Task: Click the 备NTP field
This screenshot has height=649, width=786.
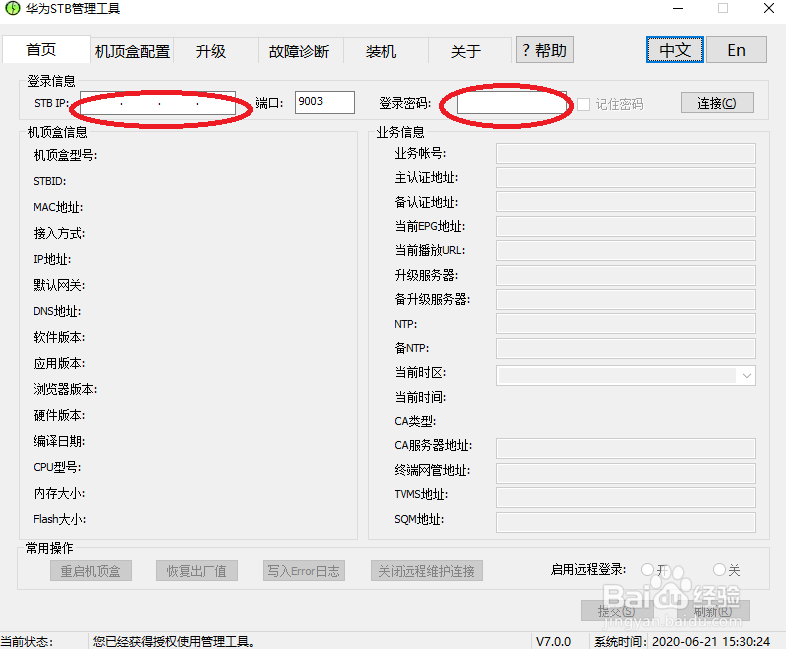Action: pyautogui.click(x=626, y=348)
